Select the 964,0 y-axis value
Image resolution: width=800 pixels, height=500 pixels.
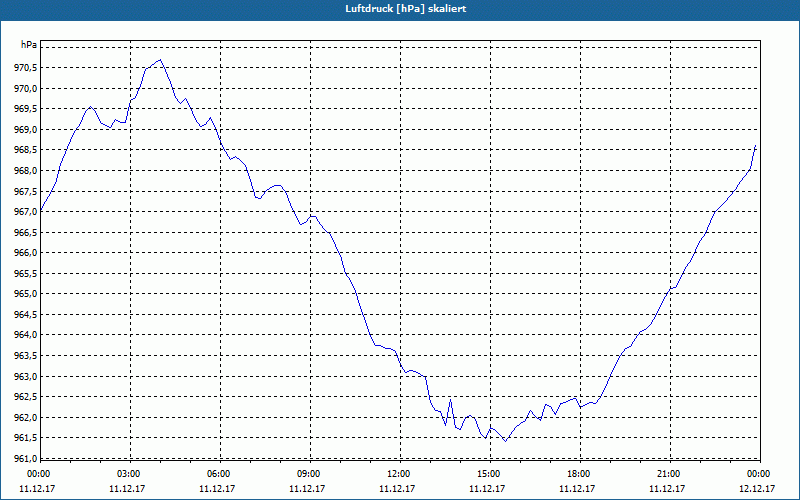(x=24, y=335)
